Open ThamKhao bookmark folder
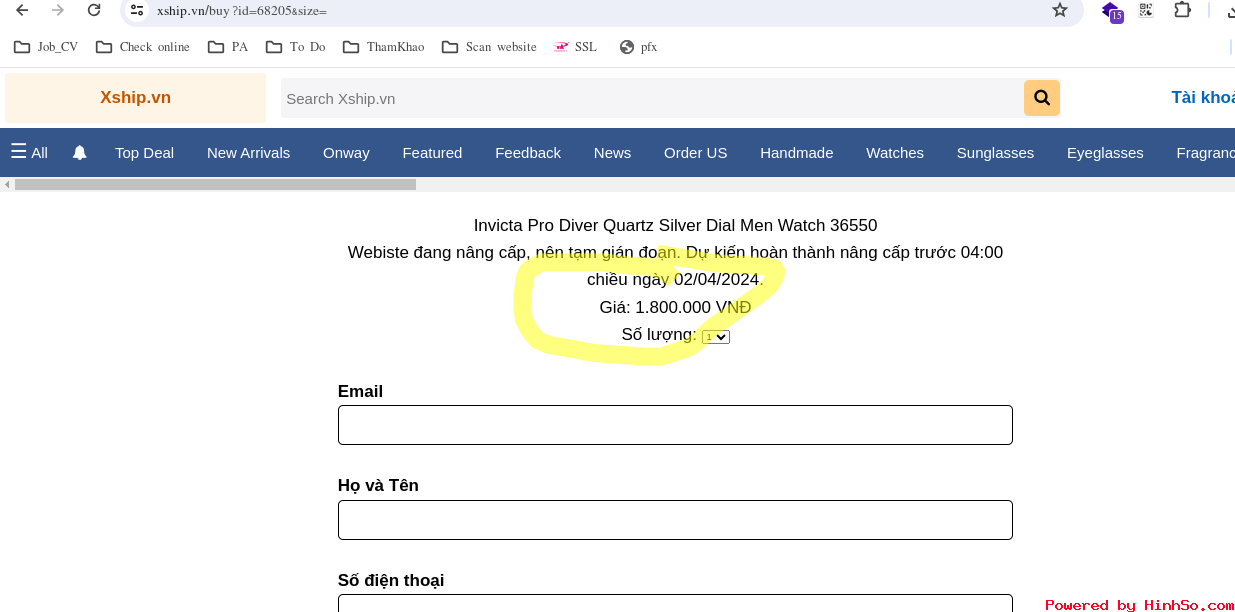 click(x=383, y=47)
